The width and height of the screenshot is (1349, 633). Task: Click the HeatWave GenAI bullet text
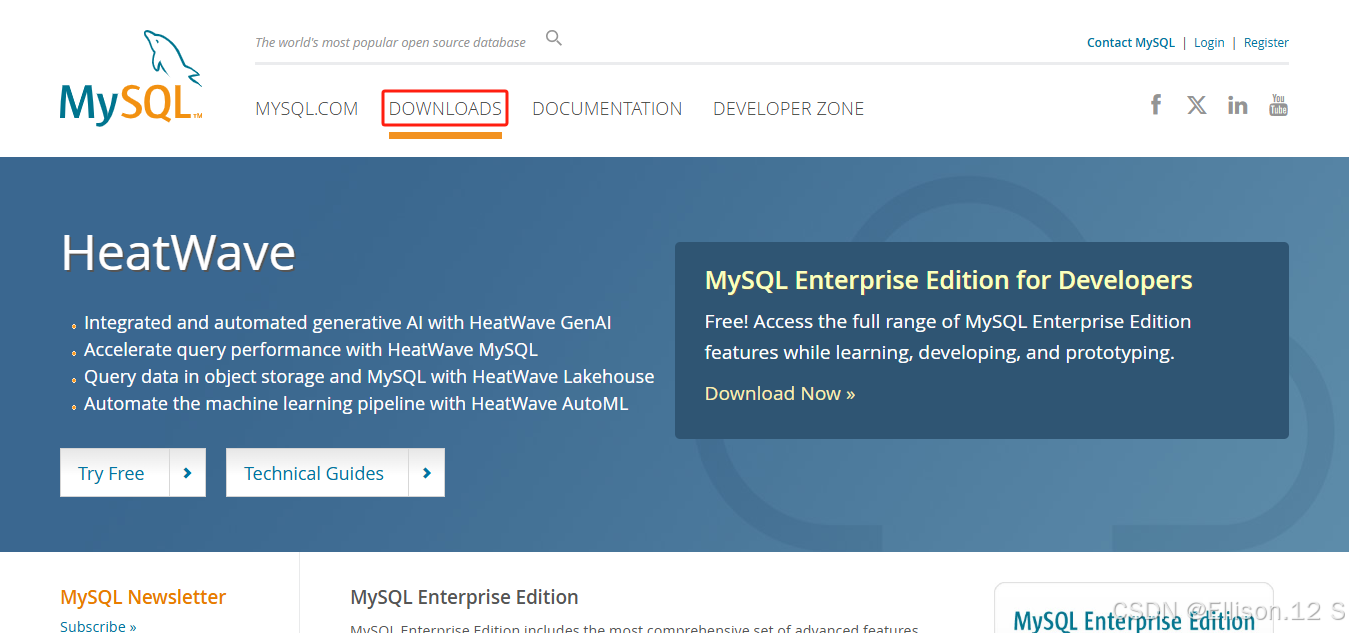click(x=347, y=323)
